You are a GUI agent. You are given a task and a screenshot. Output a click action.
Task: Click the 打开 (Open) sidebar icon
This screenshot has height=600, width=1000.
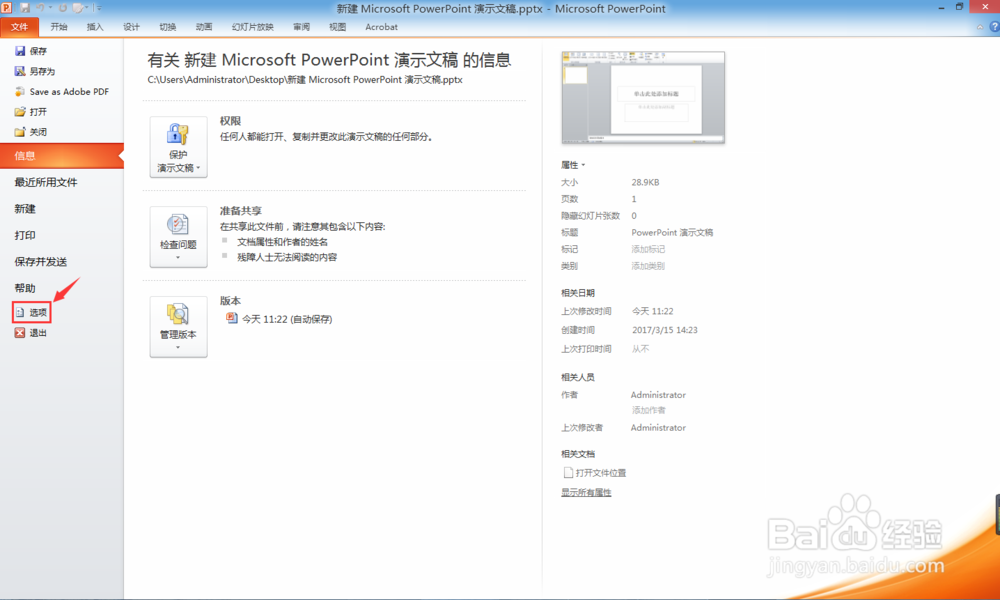pos(22,111)
